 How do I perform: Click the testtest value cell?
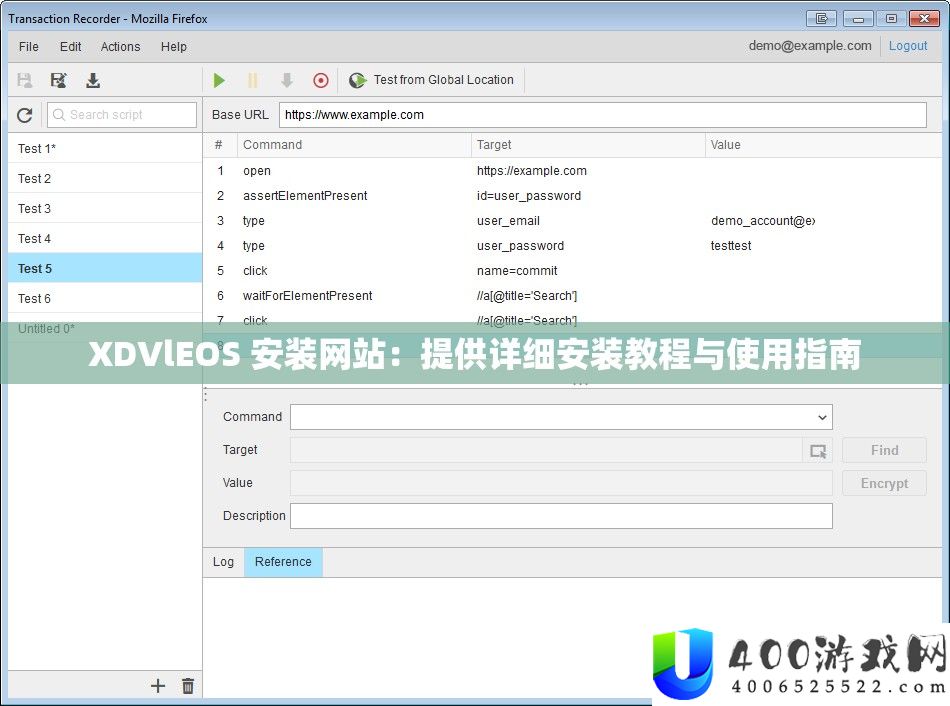point(731,246)
